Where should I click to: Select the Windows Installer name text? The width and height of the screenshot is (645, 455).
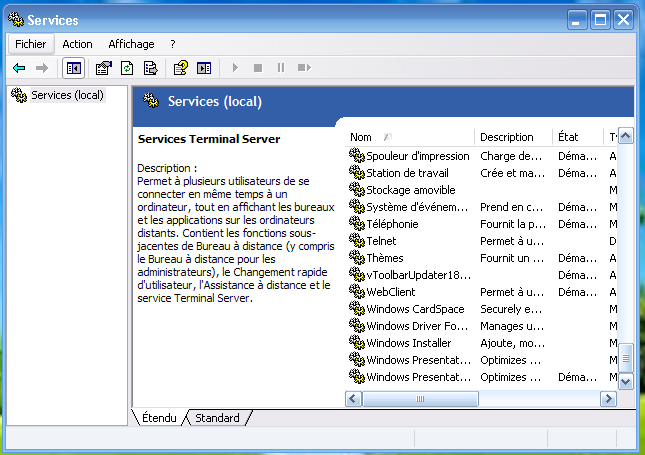pos(408,343)
